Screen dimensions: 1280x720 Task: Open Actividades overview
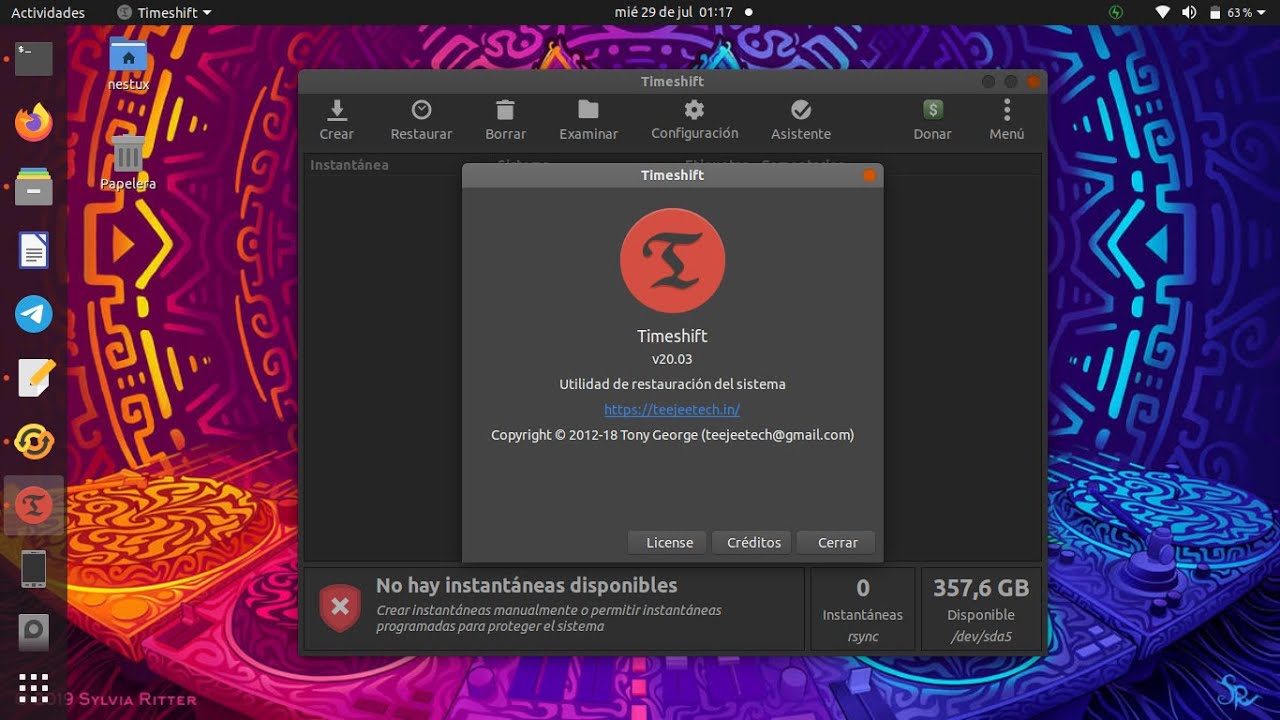coord(48,13)
